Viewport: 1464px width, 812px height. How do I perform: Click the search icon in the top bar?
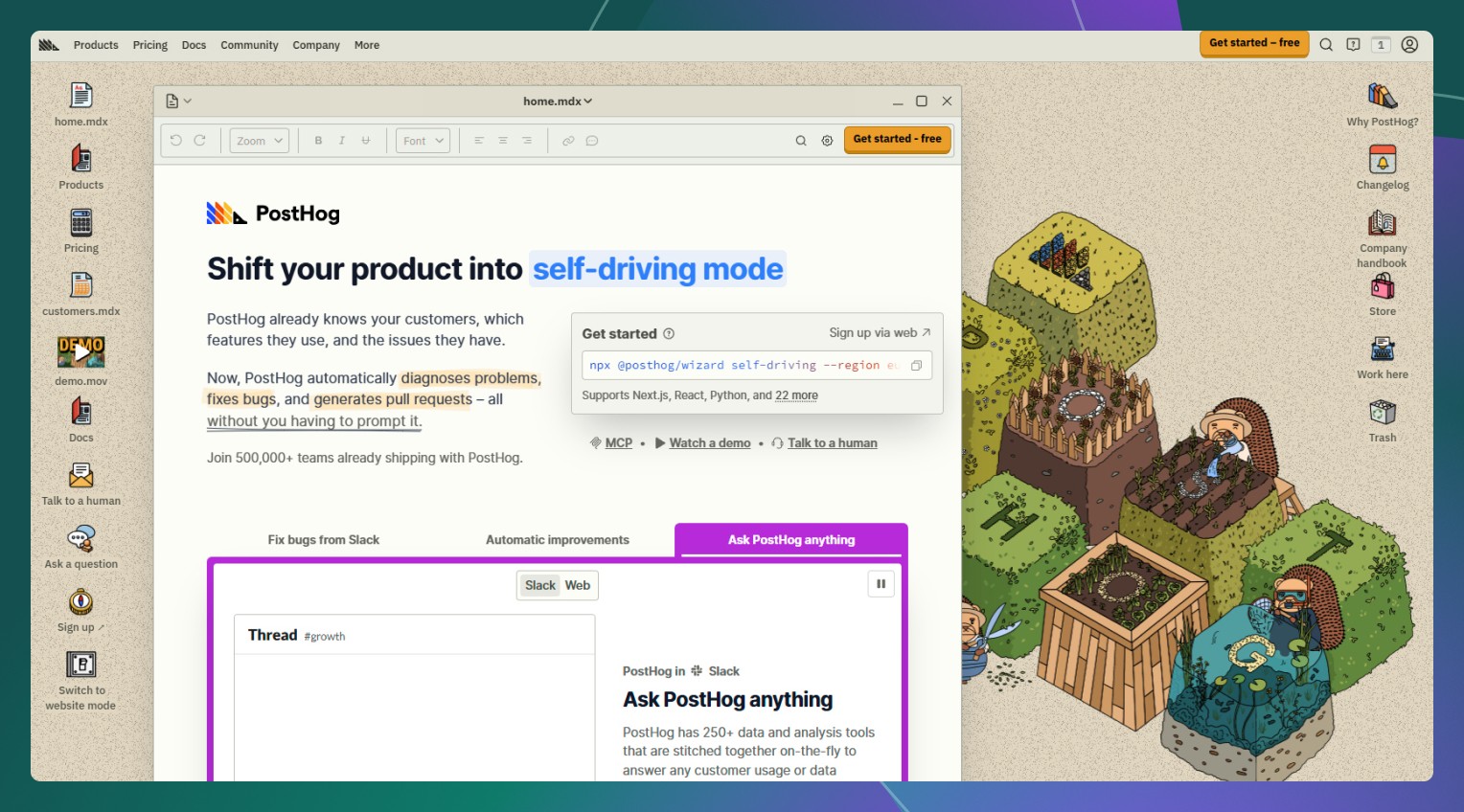tap(1326, 45)
